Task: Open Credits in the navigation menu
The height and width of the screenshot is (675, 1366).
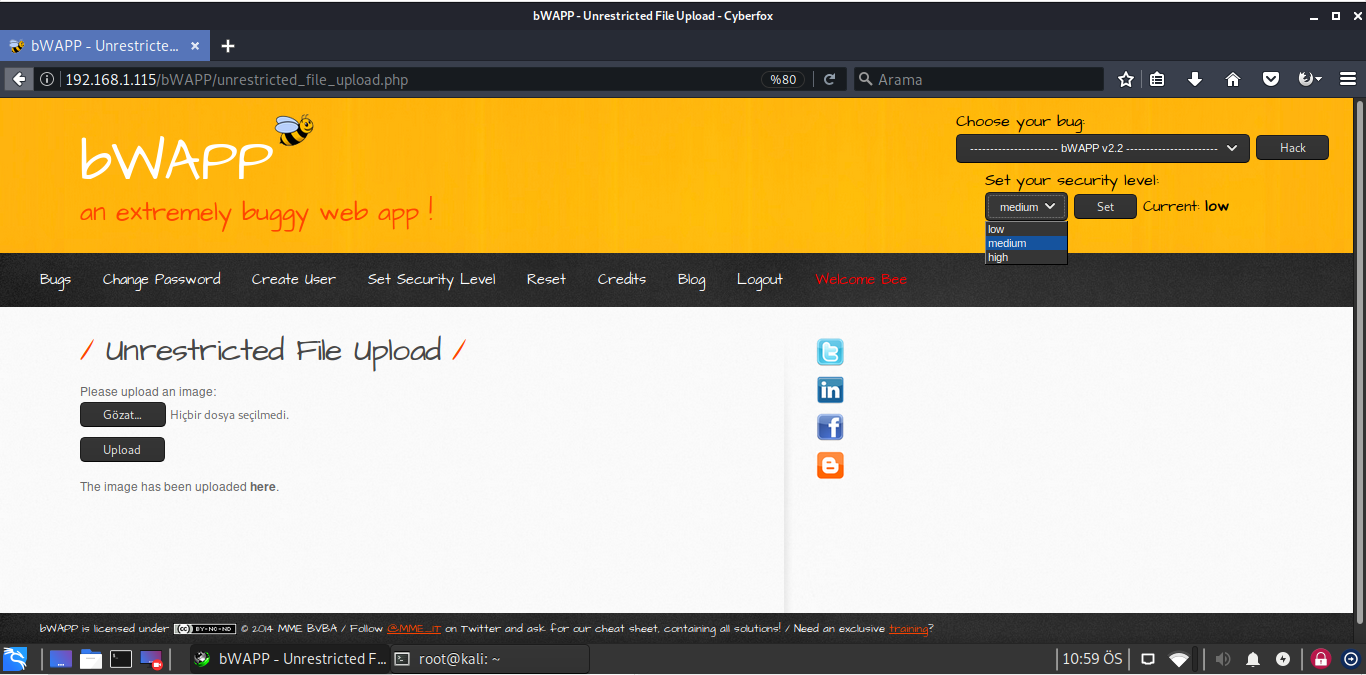Action: [x=622, y=279]
